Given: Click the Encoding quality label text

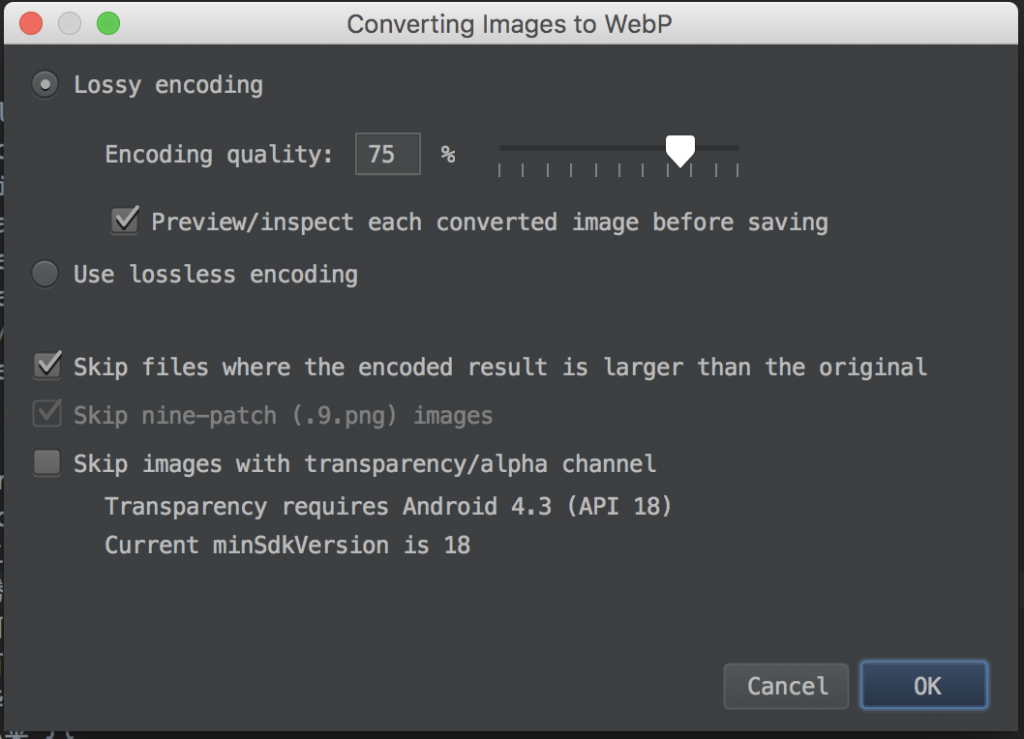Looking at the screenshot, I should [218, 154].
